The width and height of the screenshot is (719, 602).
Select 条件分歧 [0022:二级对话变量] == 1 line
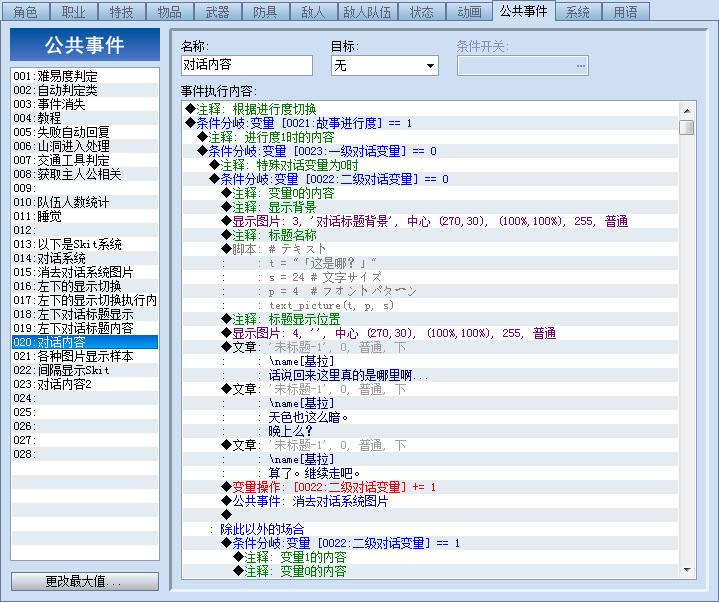[430, 543]
